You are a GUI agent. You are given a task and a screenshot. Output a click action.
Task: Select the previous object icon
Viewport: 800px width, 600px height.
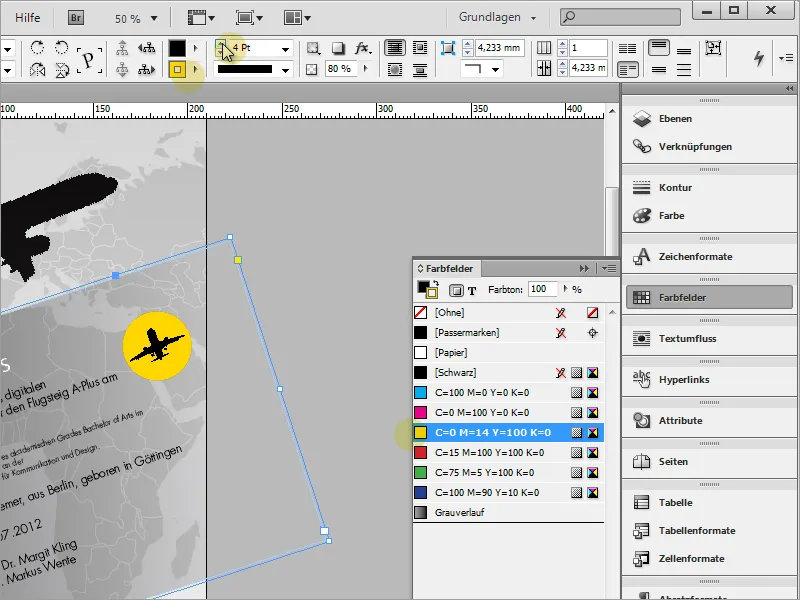(147, 48)
